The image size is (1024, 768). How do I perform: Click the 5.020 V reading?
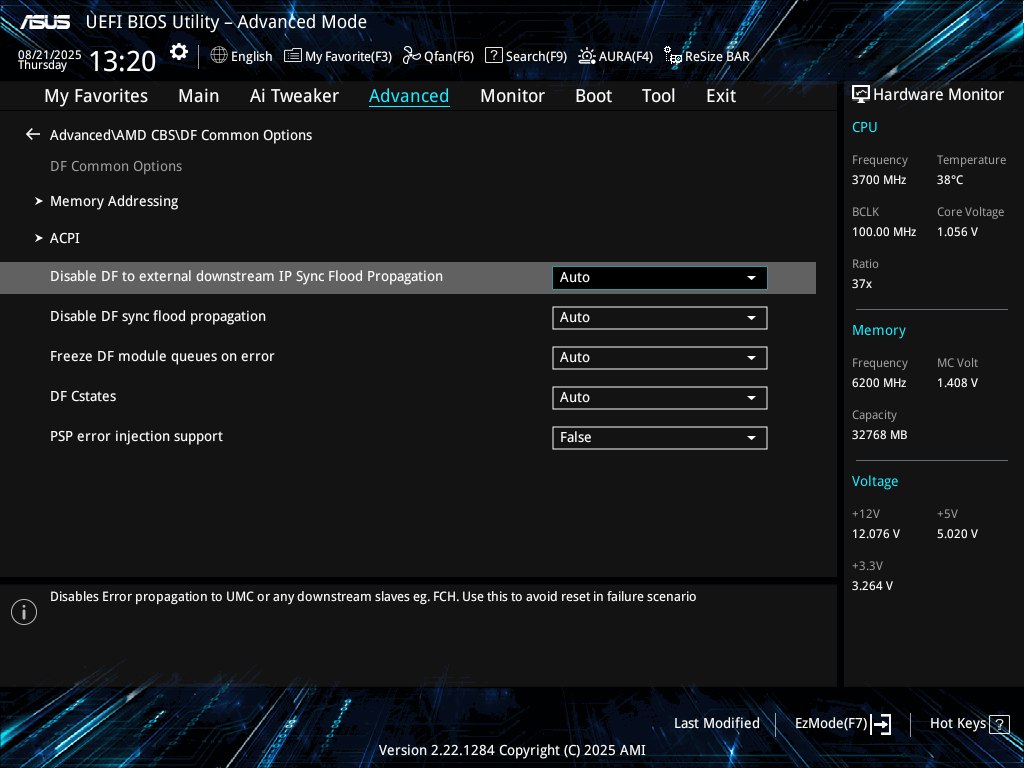pos(957,534)
